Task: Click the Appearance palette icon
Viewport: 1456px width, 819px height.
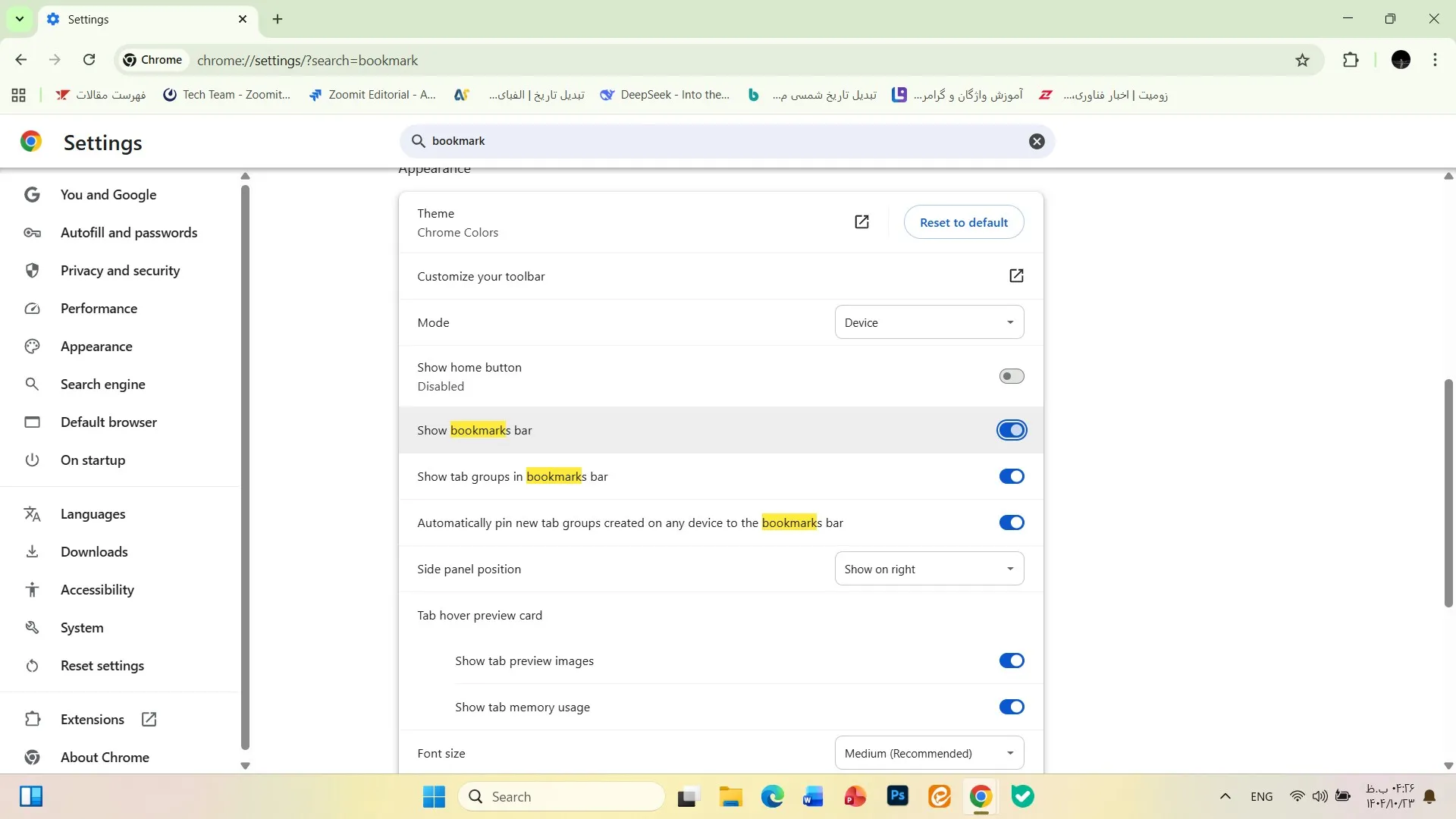Action: (32, 346)
